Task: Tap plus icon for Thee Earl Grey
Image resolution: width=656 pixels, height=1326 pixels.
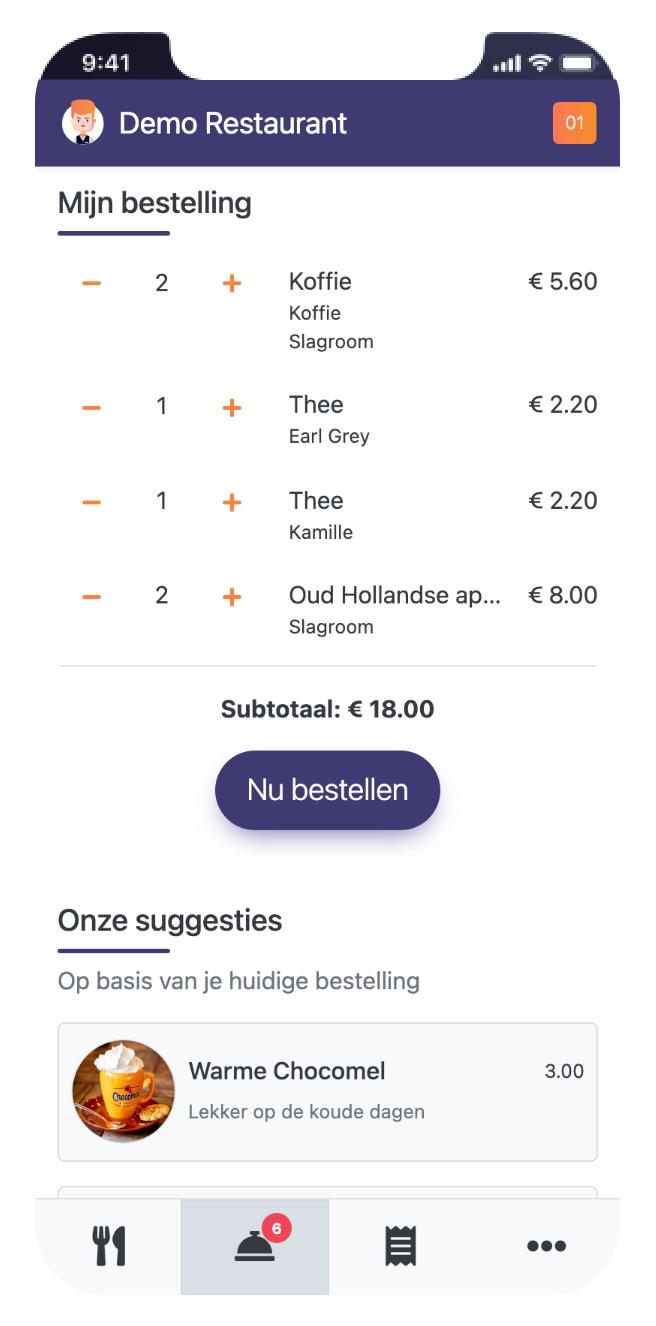Action: tap(232, 407)
